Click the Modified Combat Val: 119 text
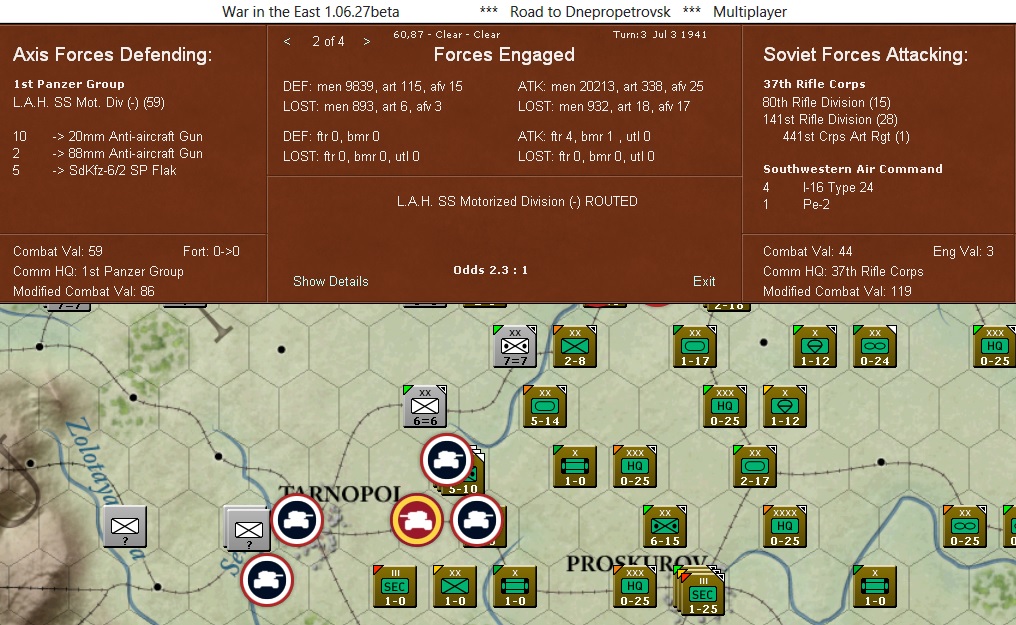This screenshot has height=625, width=1016. click(x=837, y=291)
